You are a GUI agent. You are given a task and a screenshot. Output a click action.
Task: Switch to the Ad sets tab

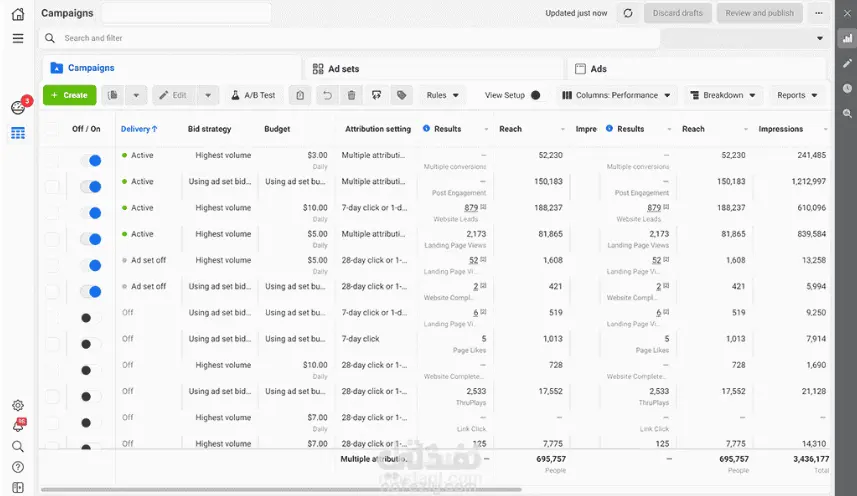[435, 68]
